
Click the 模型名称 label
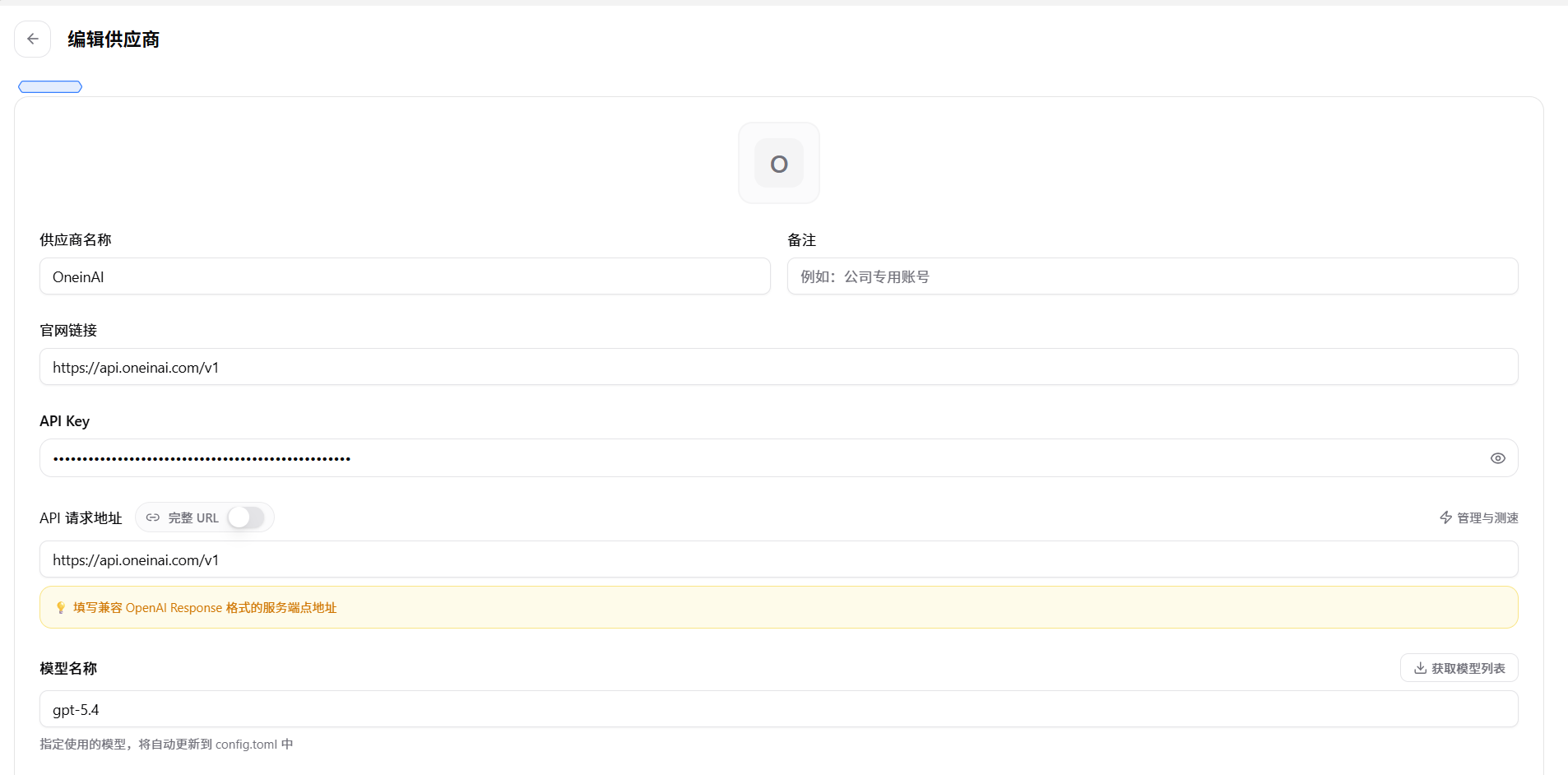68,669
